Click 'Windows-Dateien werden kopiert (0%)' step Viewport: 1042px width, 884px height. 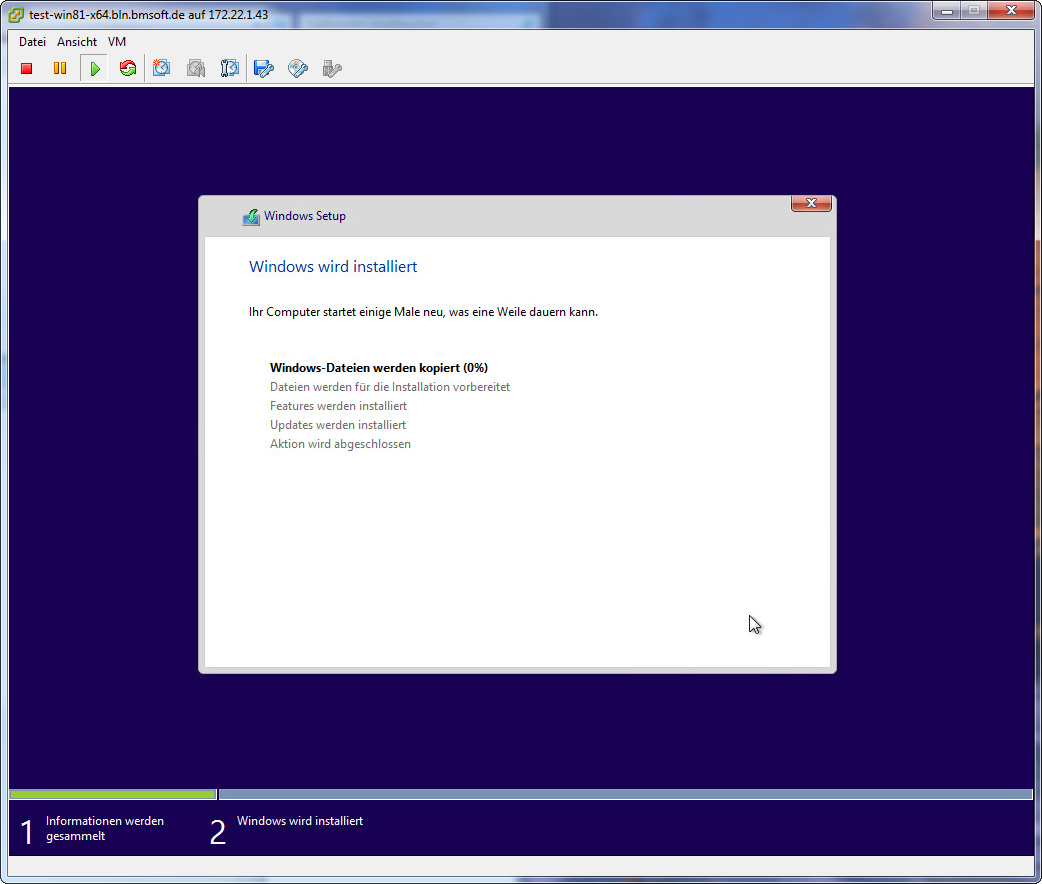(379, 368)
